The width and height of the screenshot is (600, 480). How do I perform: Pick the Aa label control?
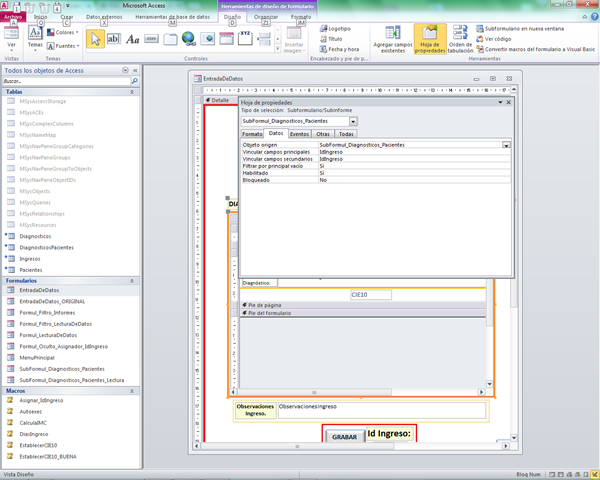[133, 39]
